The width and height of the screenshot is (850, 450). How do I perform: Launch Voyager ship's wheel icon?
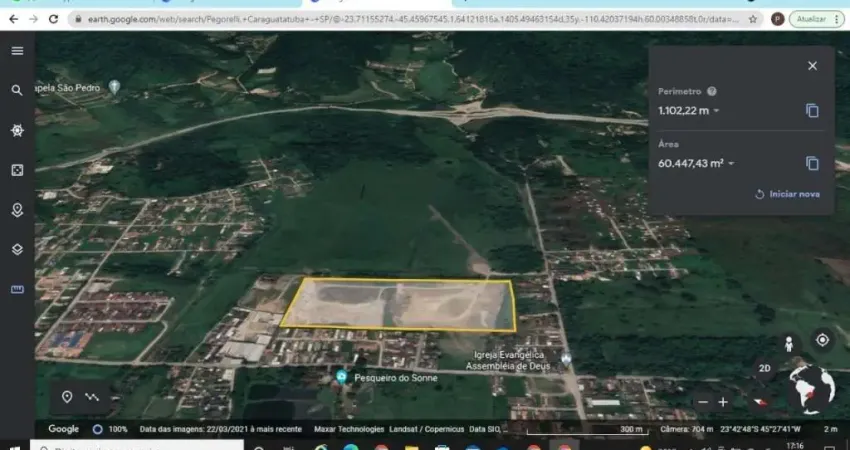[17, 130]
